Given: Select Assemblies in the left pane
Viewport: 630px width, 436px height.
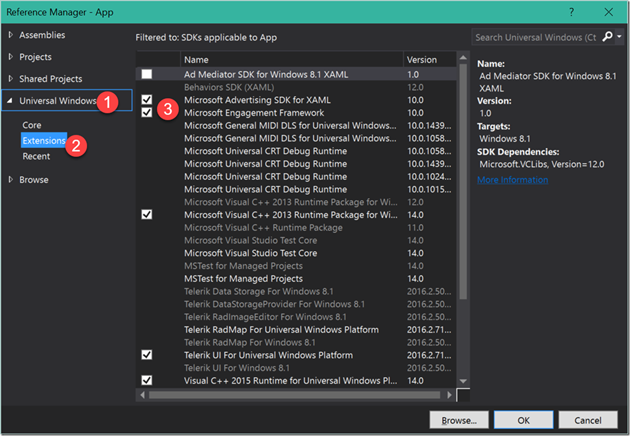Looking at the screenshot, I should pos(42,35).
